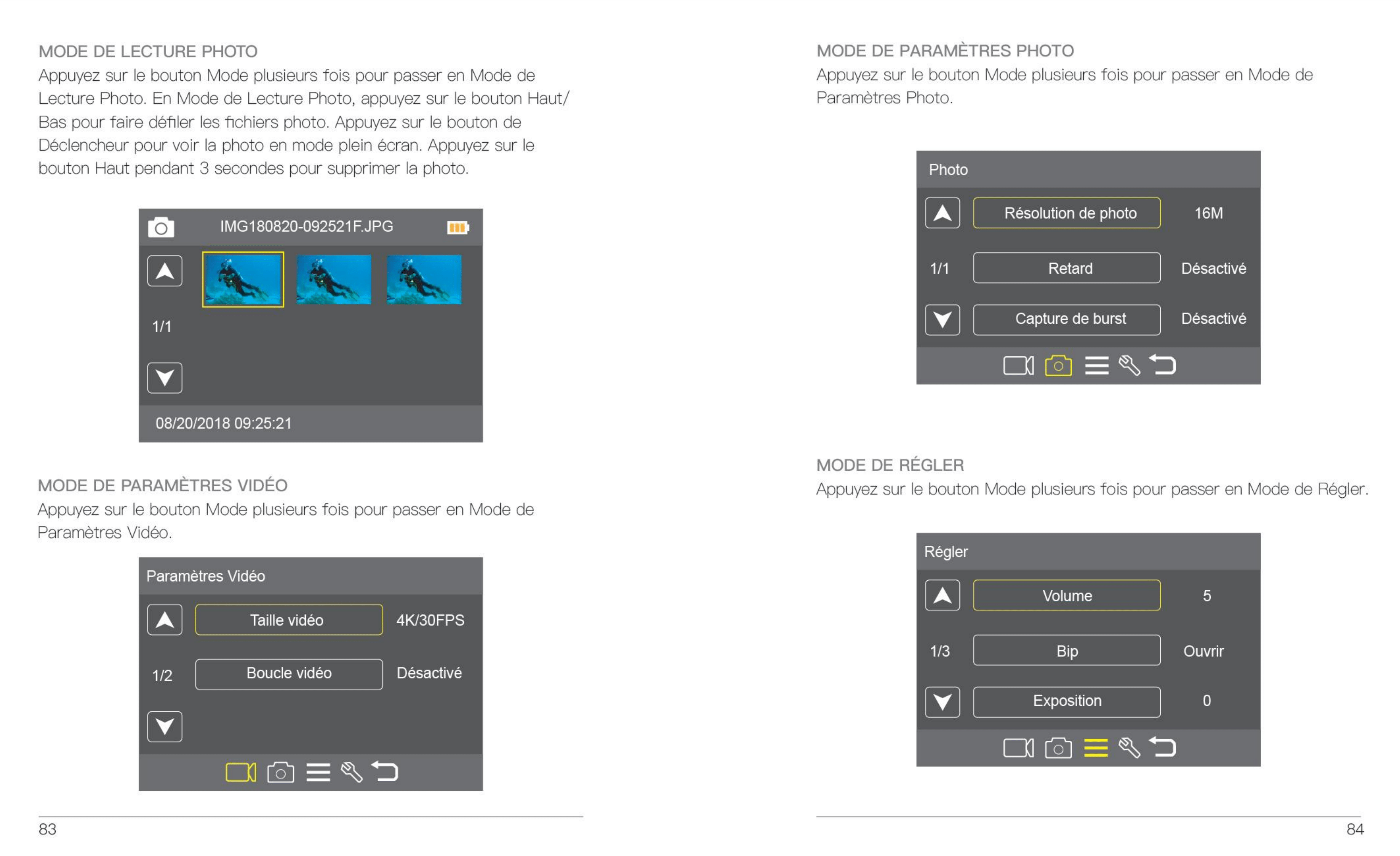Select the Exposition option
1400x856 pixels.
point(1067,702)
